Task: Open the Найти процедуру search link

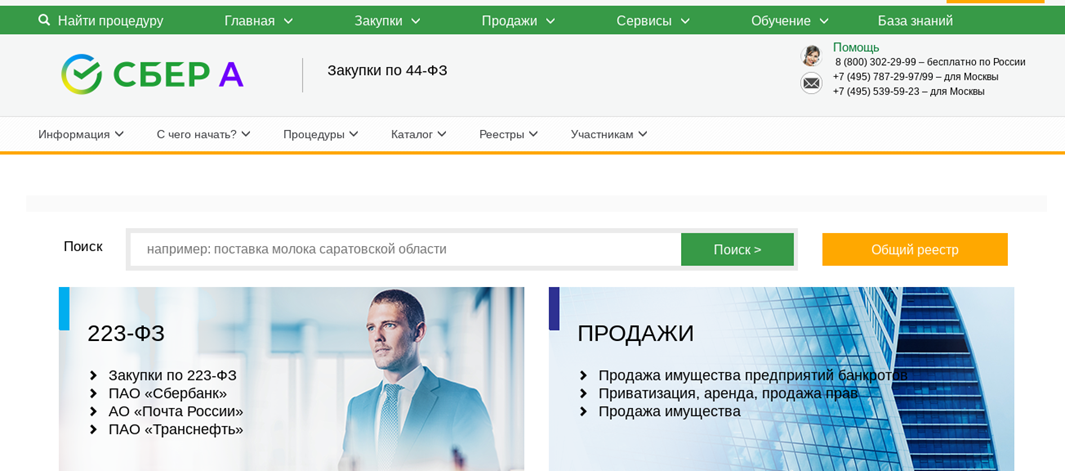Action: point(111,21)
